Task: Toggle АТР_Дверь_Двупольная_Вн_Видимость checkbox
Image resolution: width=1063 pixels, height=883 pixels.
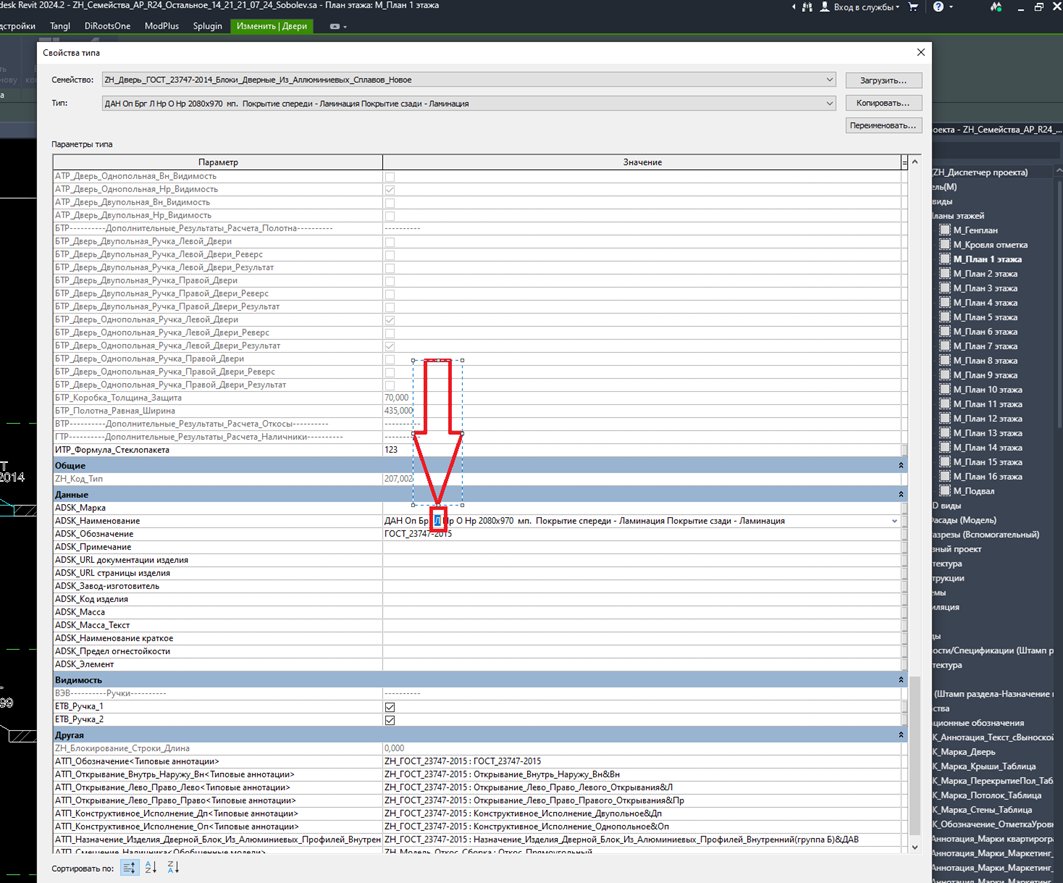Action: coord(390,202)
